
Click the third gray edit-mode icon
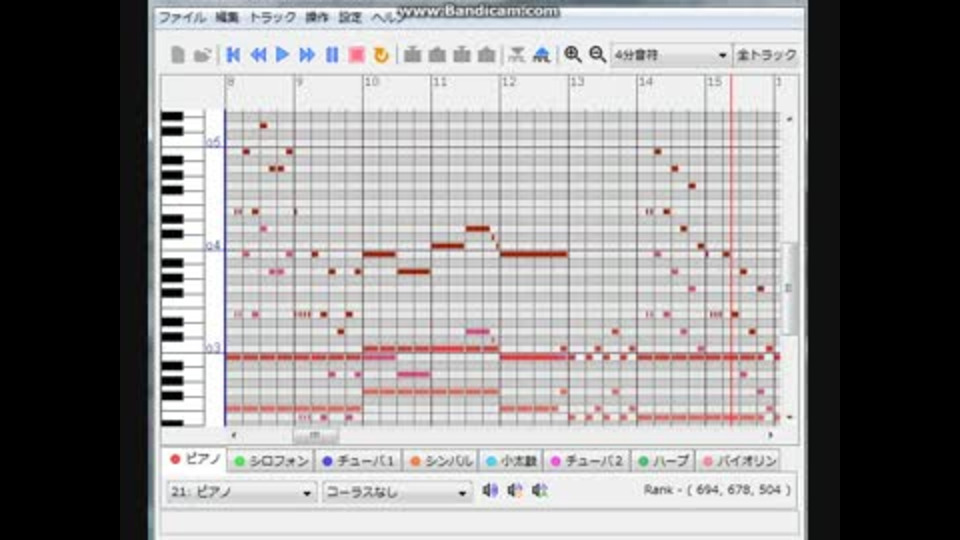[x=462, y=55]
